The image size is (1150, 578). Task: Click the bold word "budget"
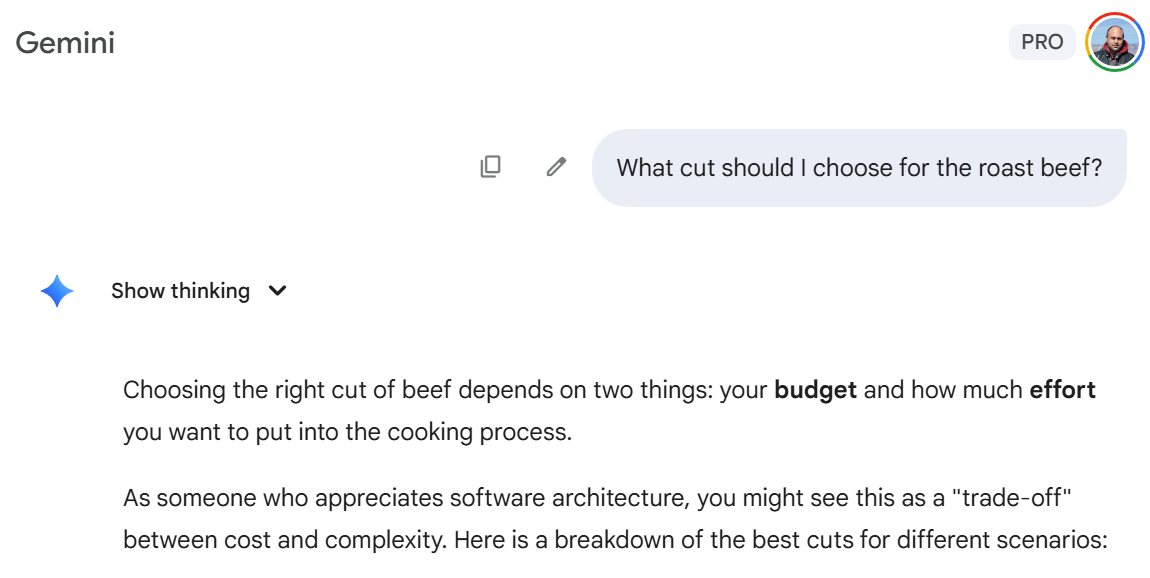pos(815,390)
